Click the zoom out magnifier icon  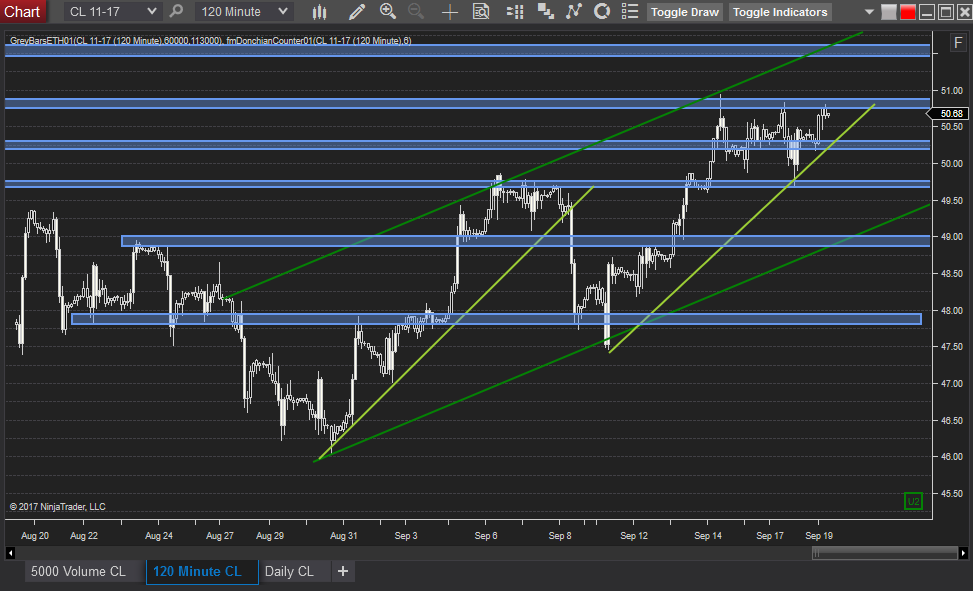[x=416, y=11]
